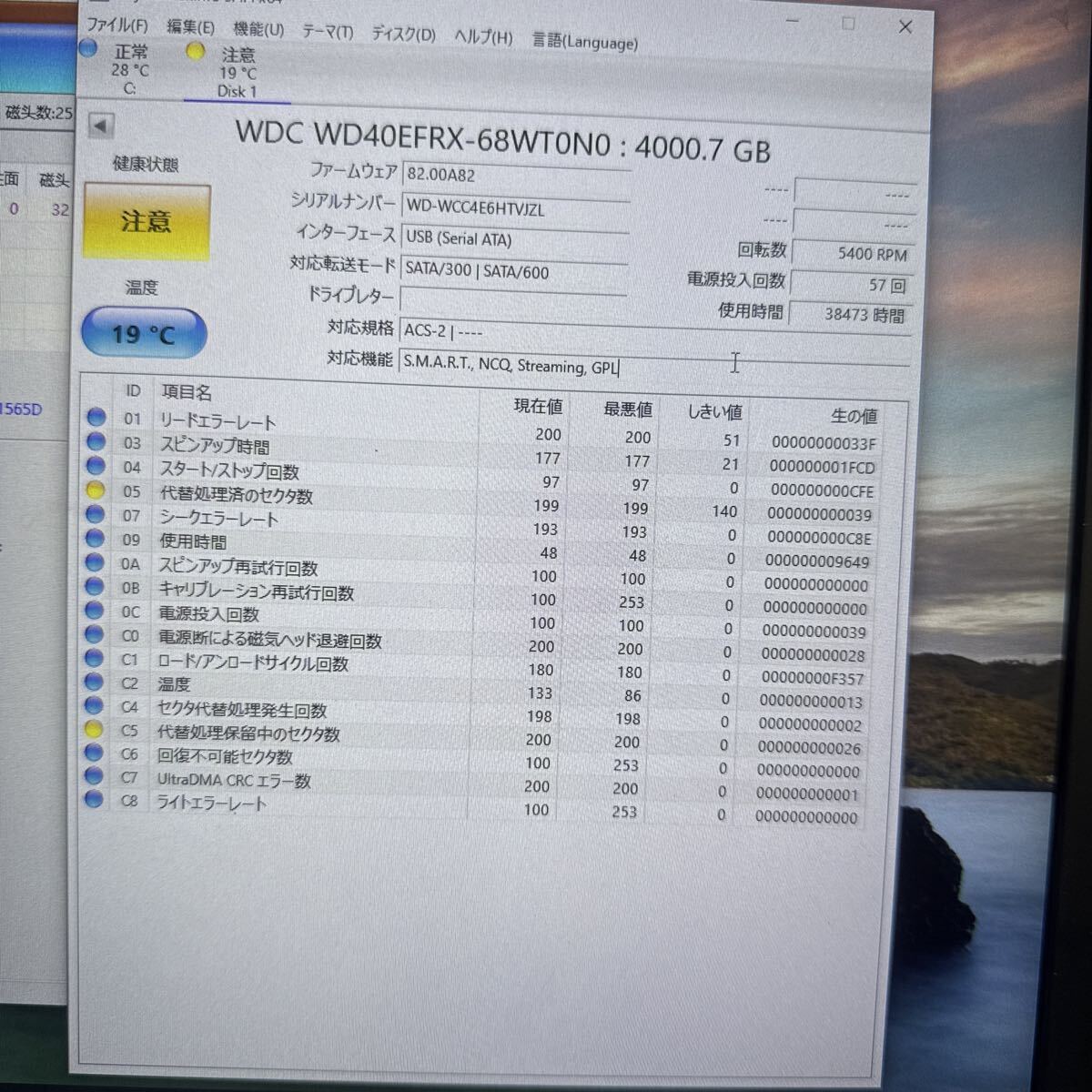Click the 最悪値 column header

[627, 409]
